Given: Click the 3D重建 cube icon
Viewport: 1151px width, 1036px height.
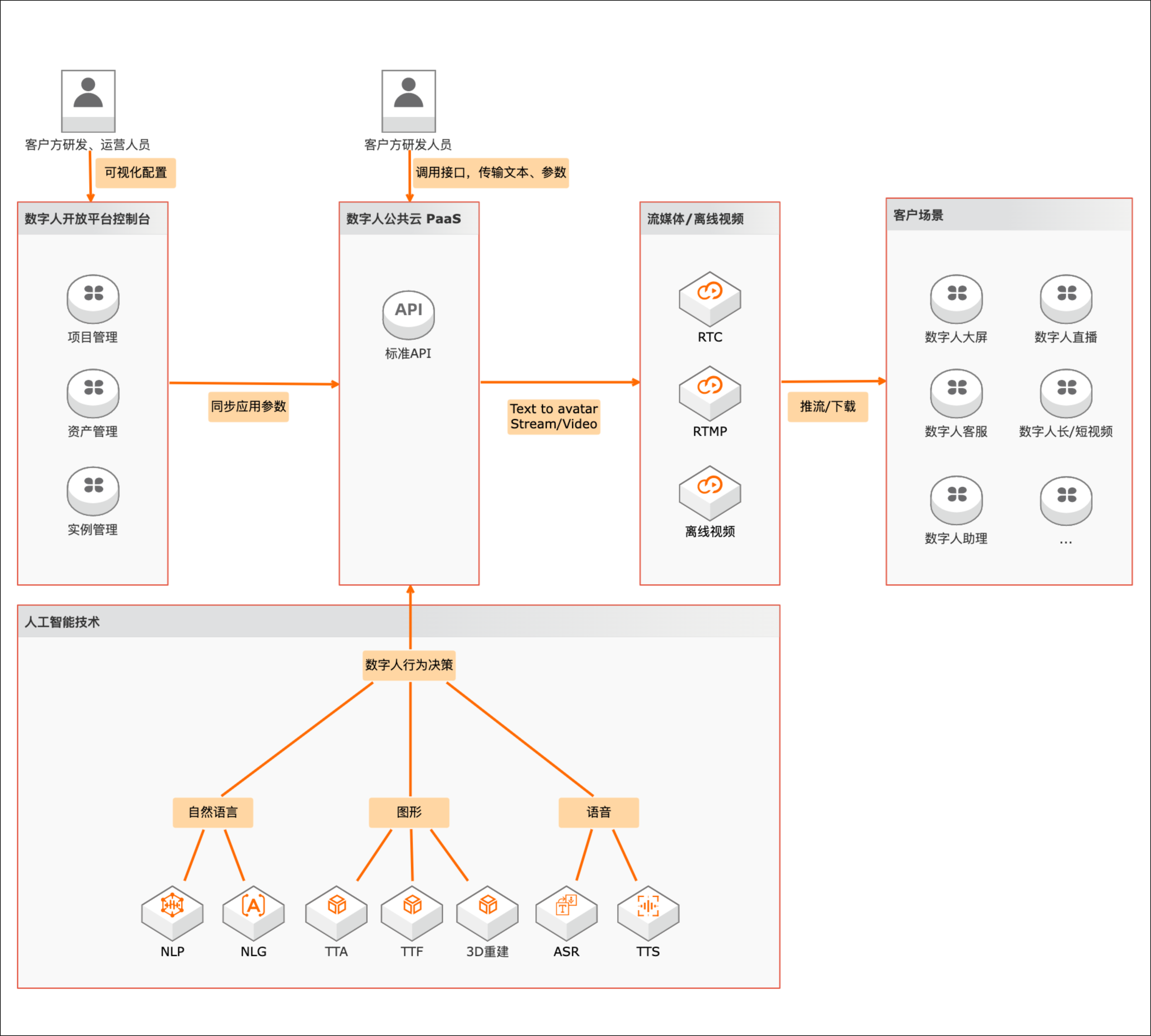Looking at the screenshot, I should click(487, 913).
